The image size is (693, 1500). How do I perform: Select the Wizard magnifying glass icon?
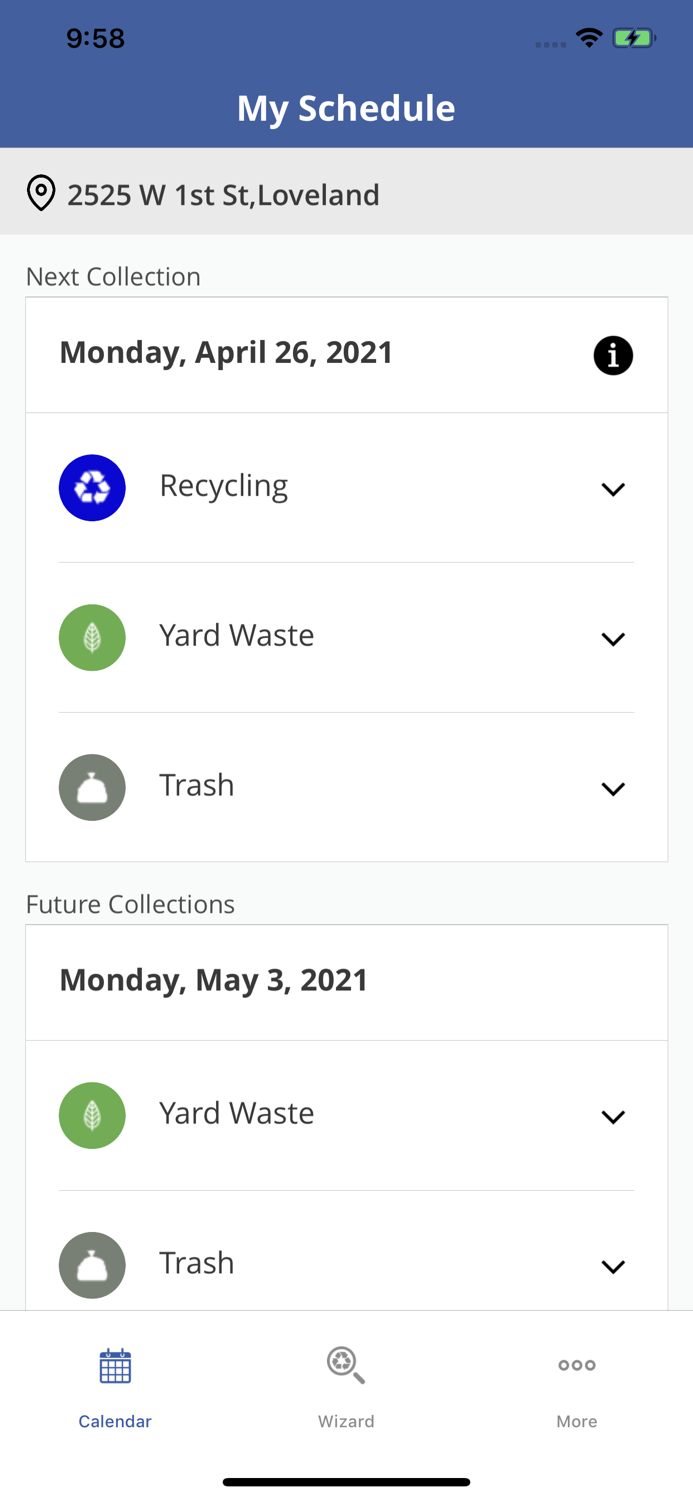point(346,1363)
